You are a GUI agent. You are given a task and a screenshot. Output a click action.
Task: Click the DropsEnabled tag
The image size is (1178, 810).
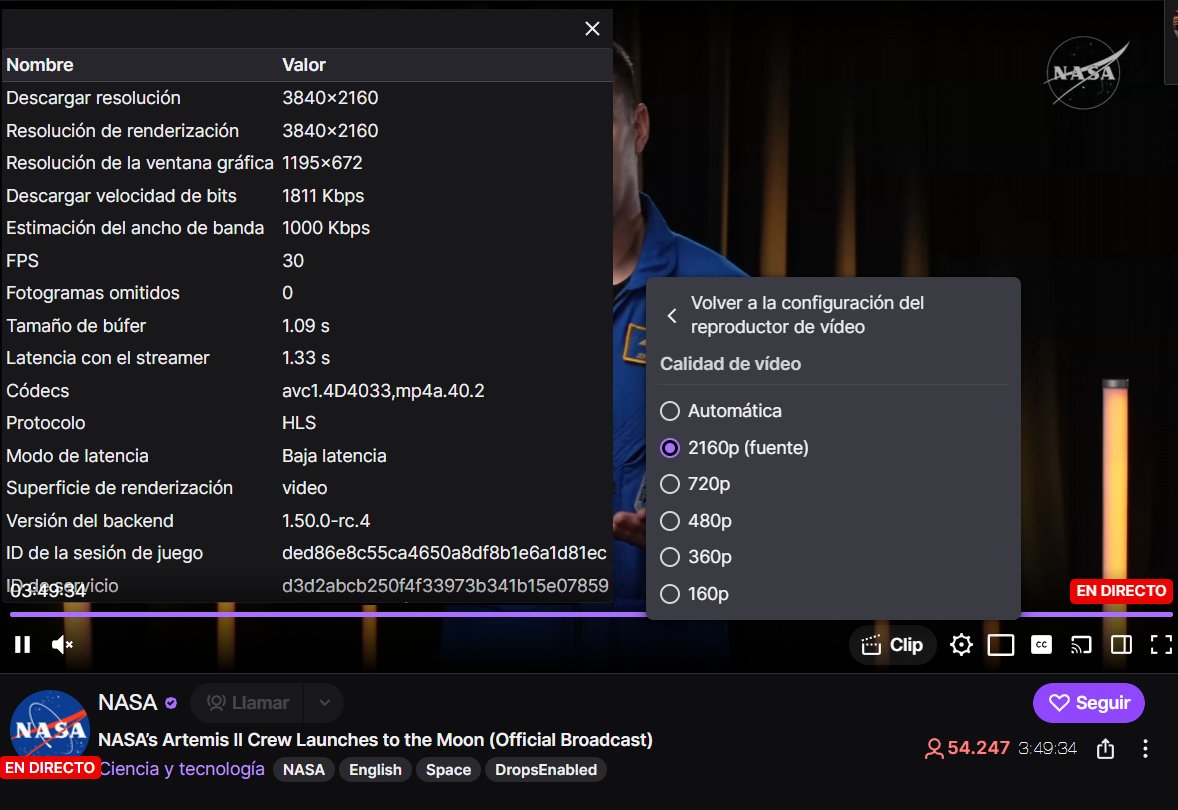click(546, 770)
